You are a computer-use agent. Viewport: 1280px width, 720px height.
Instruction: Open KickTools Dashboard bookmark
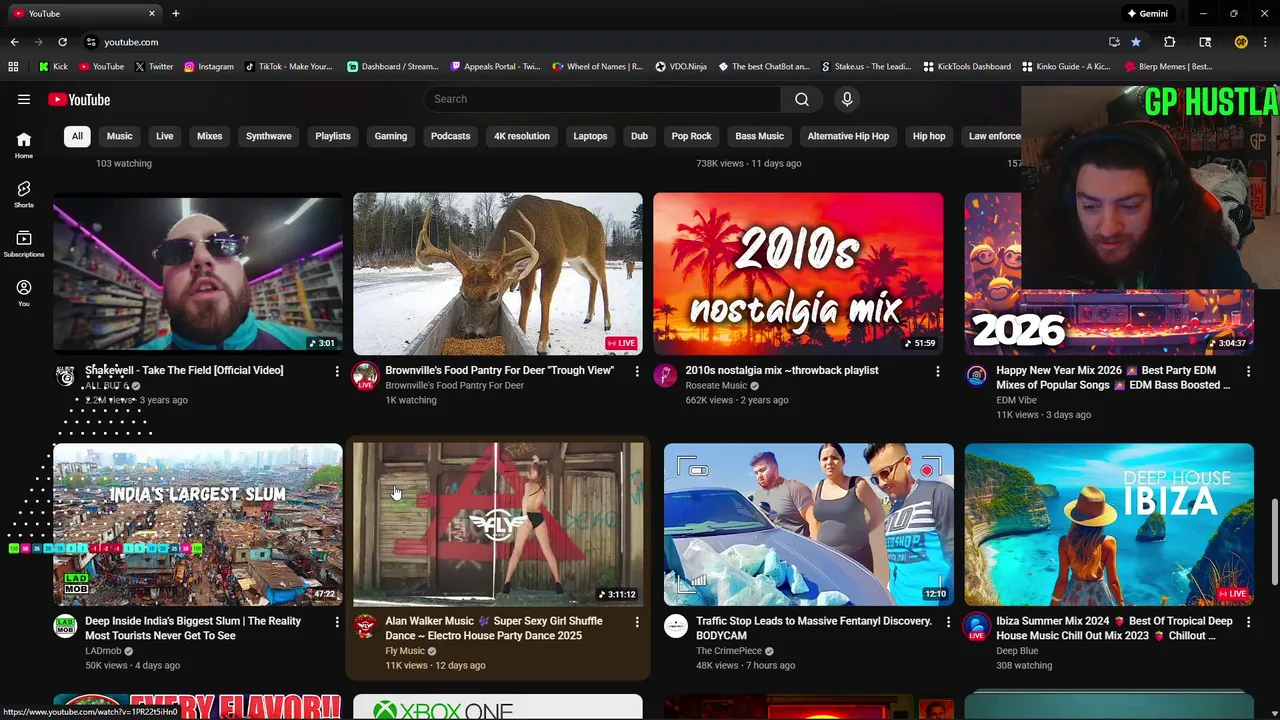tap(966, 67)
